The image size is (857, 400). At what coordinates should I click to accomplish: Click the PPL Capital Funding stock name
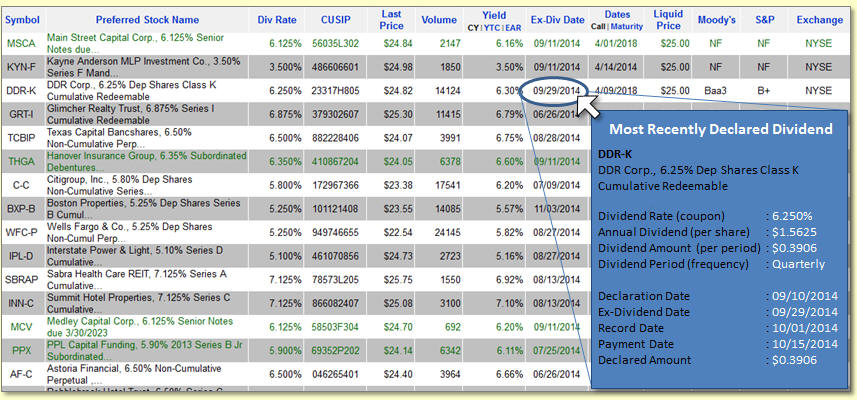(x=142, y=350)
